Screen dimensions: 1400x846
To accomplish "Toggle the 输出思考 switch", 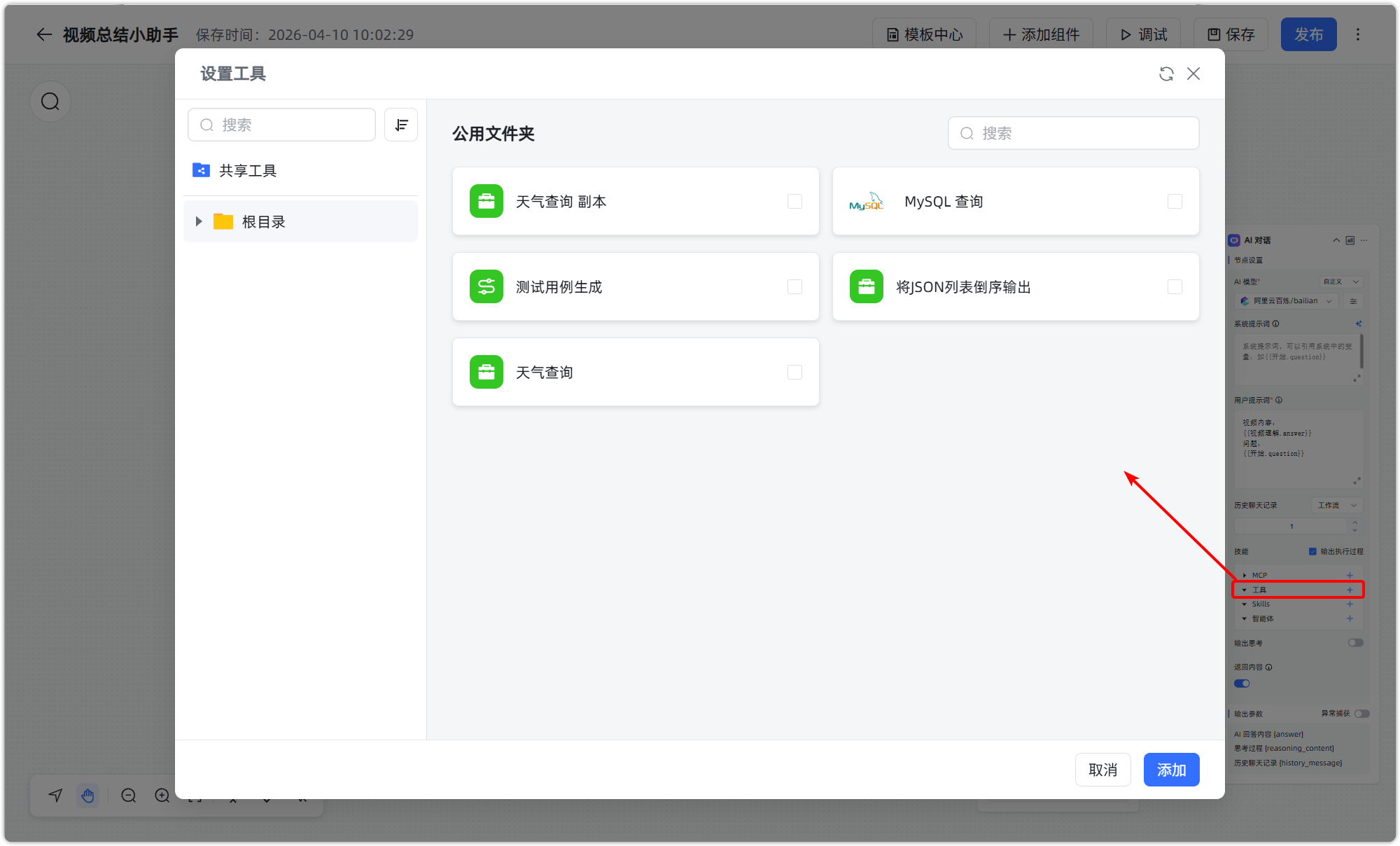I will (1356, 643).
